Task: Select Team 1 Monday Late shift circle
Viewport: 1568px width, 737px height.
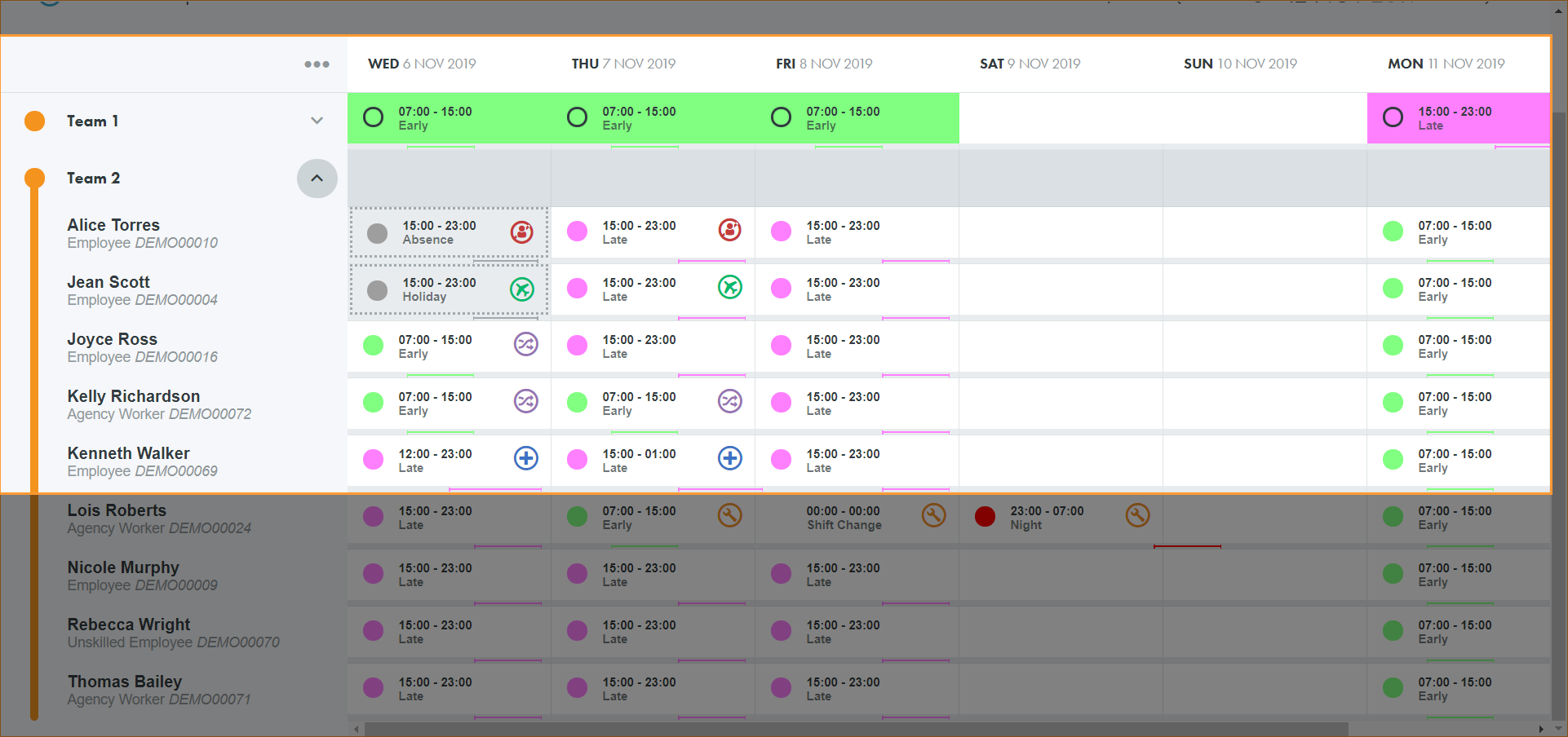Action: [x=1393, y=117]
